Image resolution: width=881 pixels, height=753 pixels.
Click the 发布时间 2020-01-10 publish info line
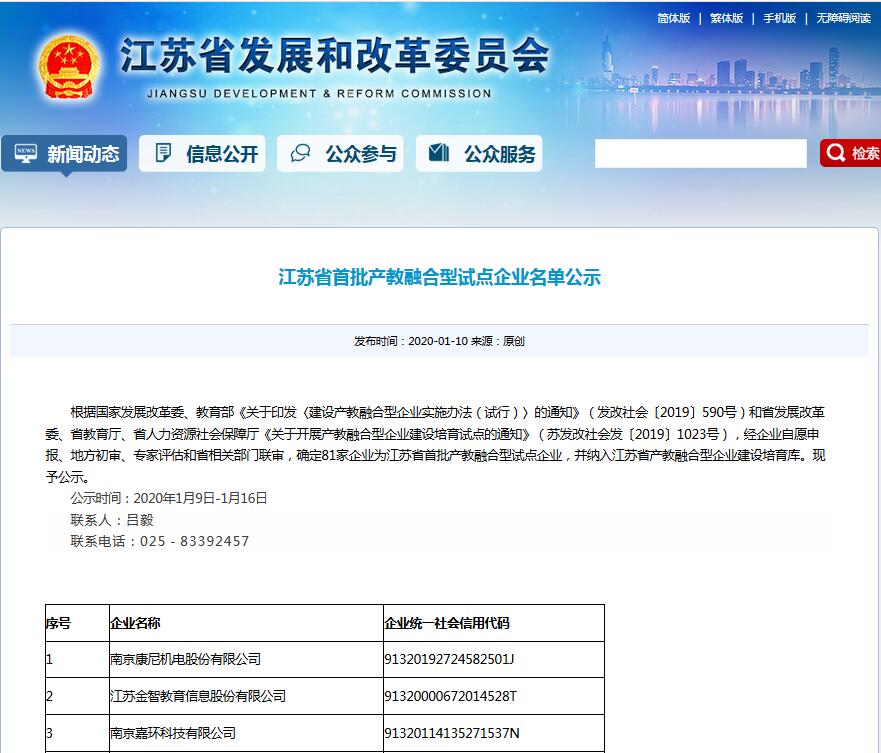pyautogui.click(x=439, y=341)
